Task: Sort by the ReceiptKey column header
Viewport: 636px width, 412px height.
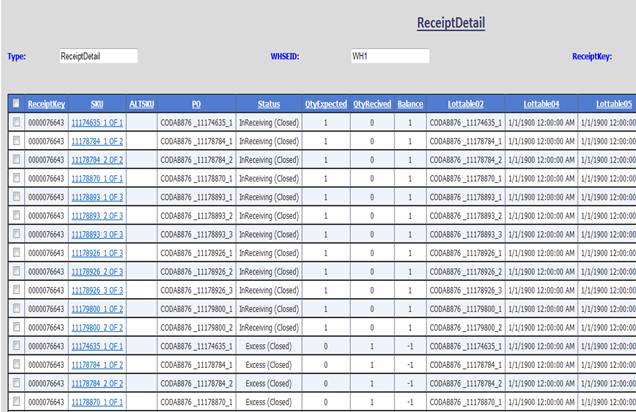Action: [46, 105]
